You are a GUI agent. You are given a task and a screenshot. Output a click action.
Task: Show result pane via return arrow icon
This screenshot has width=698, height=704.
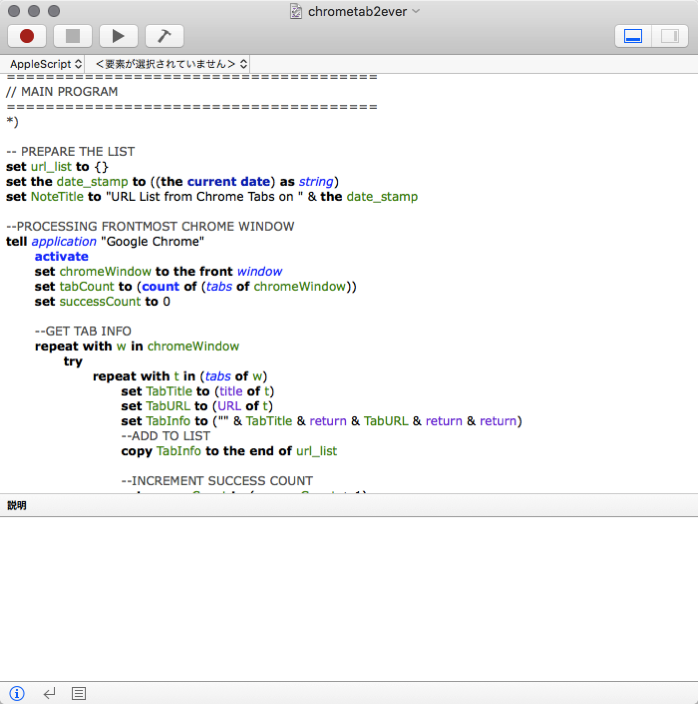tap(49, 693)
